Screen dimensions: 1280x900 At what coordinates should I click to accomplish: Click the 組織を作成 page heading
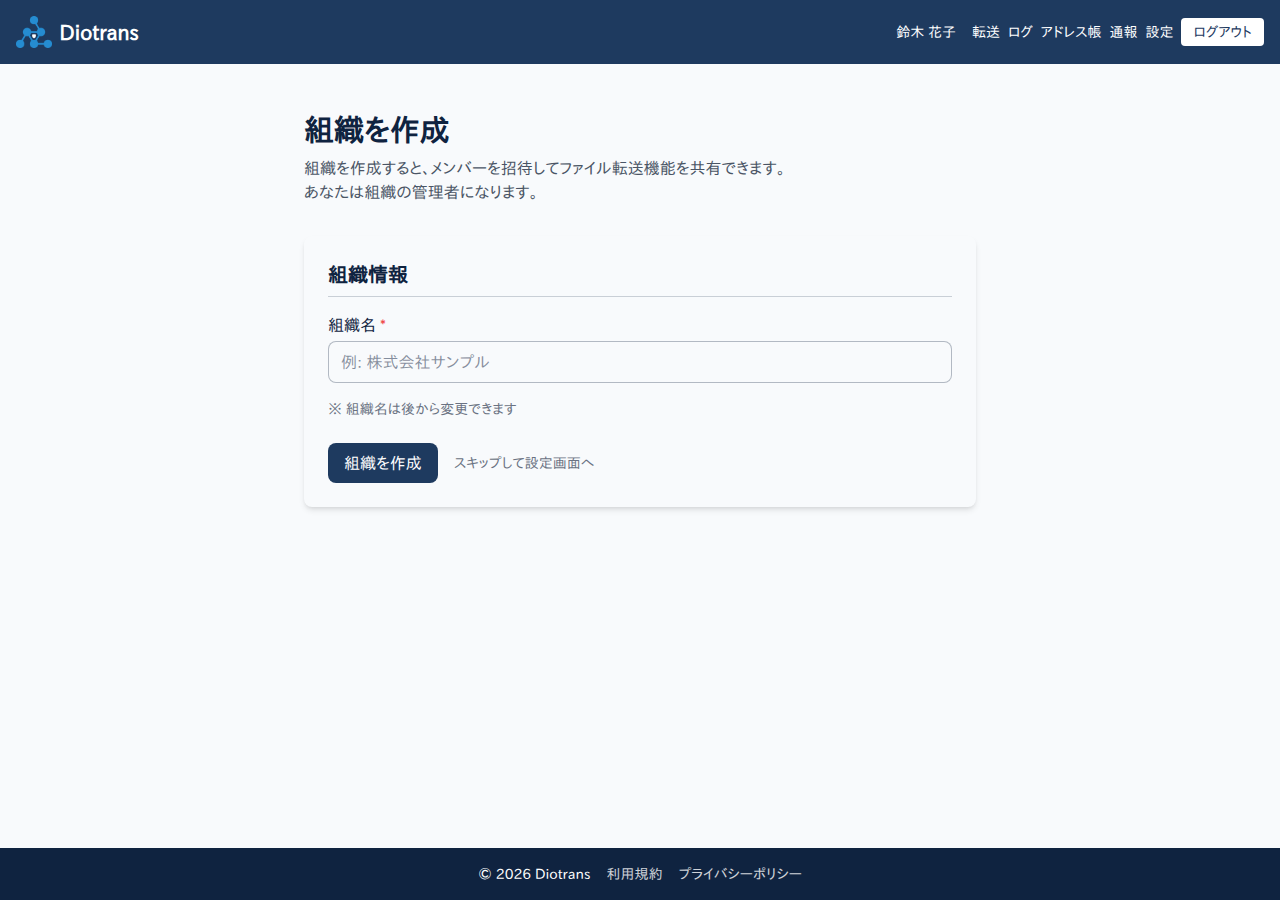[x=376, y=130]
